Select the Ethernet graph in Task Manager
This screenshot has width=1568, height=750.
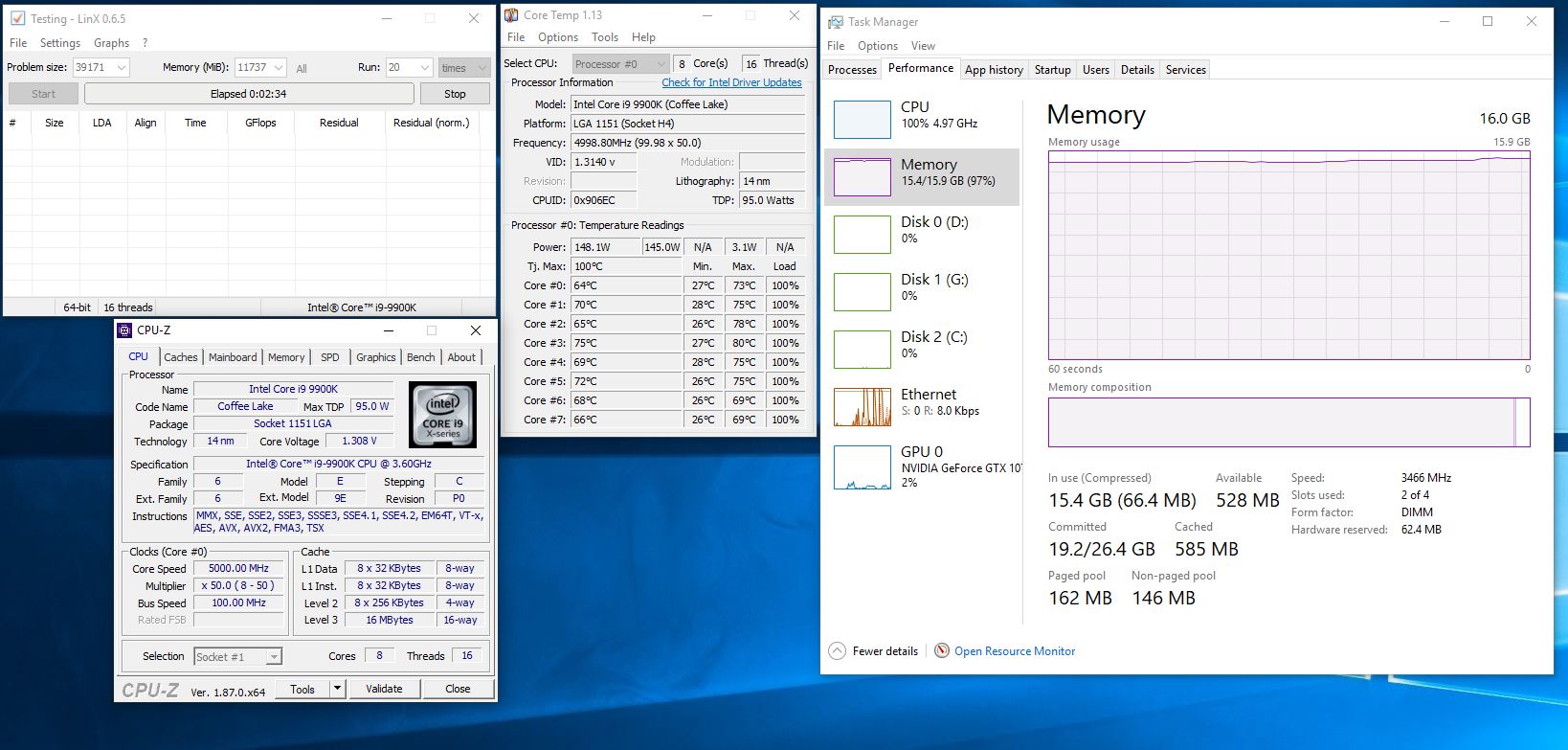(x=862, y=407)
